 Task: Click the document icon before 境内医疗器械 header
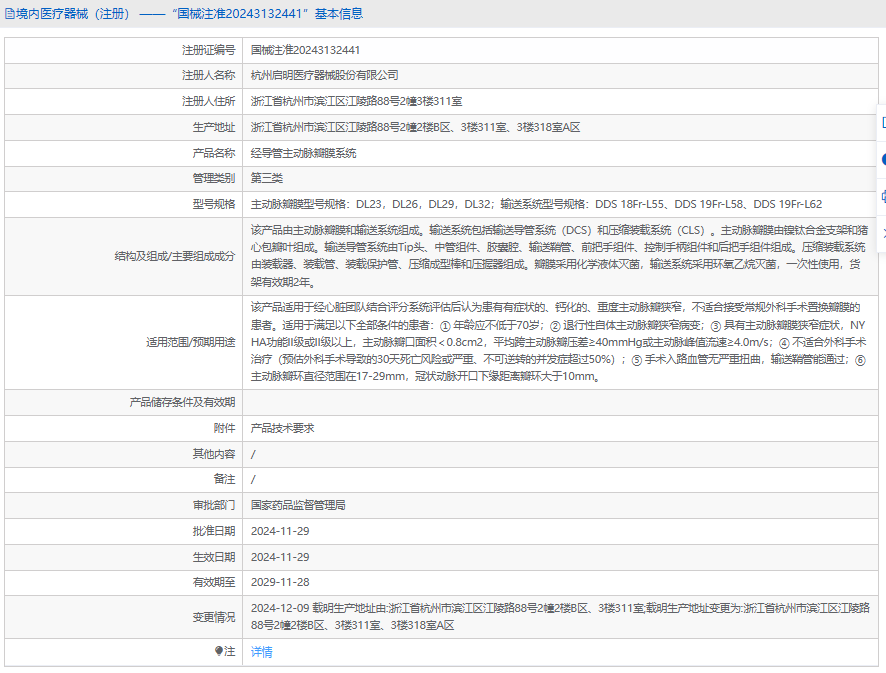point(10,14)
